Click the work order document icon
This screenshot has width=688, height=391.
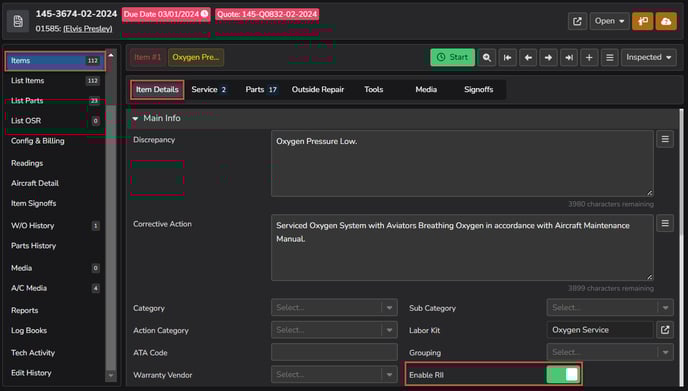[x=18, y=21]
